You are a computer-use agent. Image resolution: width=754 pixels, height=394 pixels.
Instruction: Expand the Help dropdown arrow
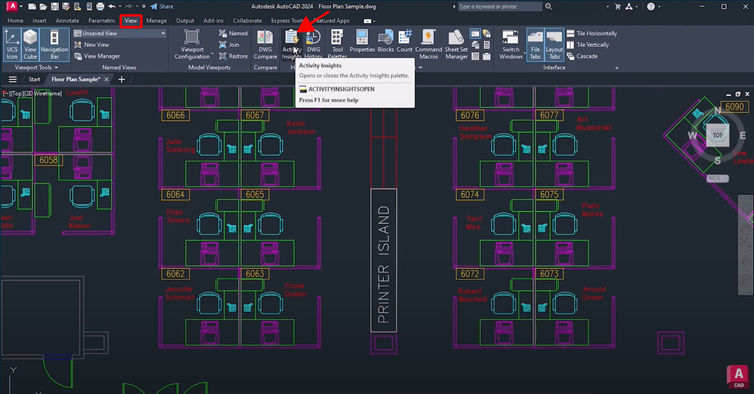tap(659, 7)
